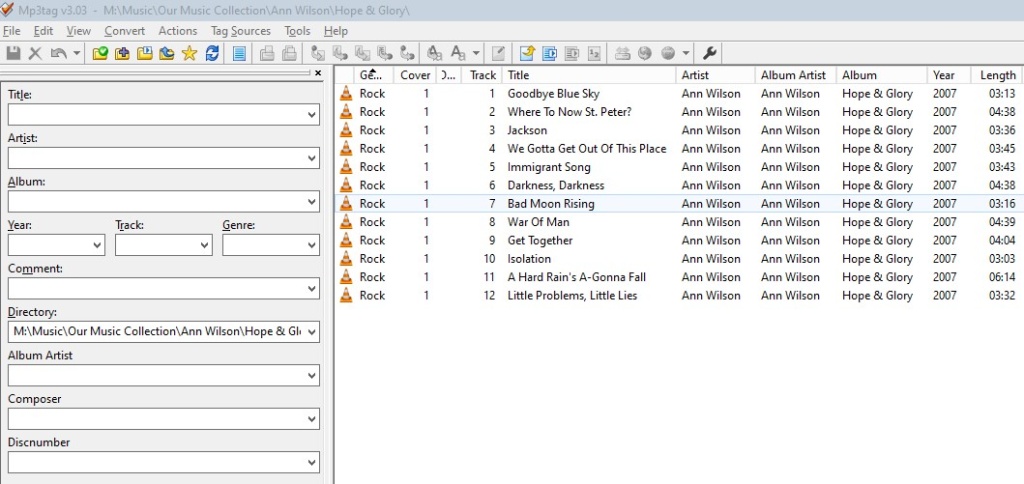Open the Tag Sources menu
This screenshot has height=484, width=1024.
[x=240, y=31]
